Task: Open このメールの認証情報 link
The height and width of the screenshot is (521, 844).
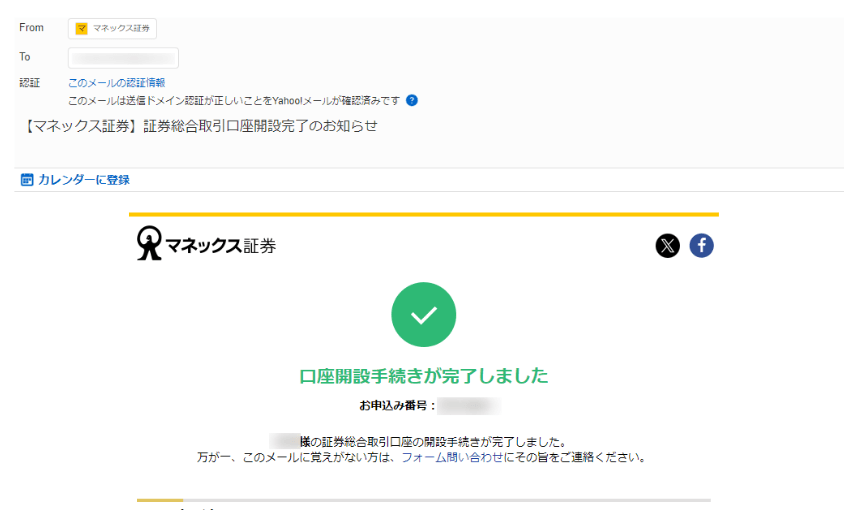Action: [x=116, y=83]
